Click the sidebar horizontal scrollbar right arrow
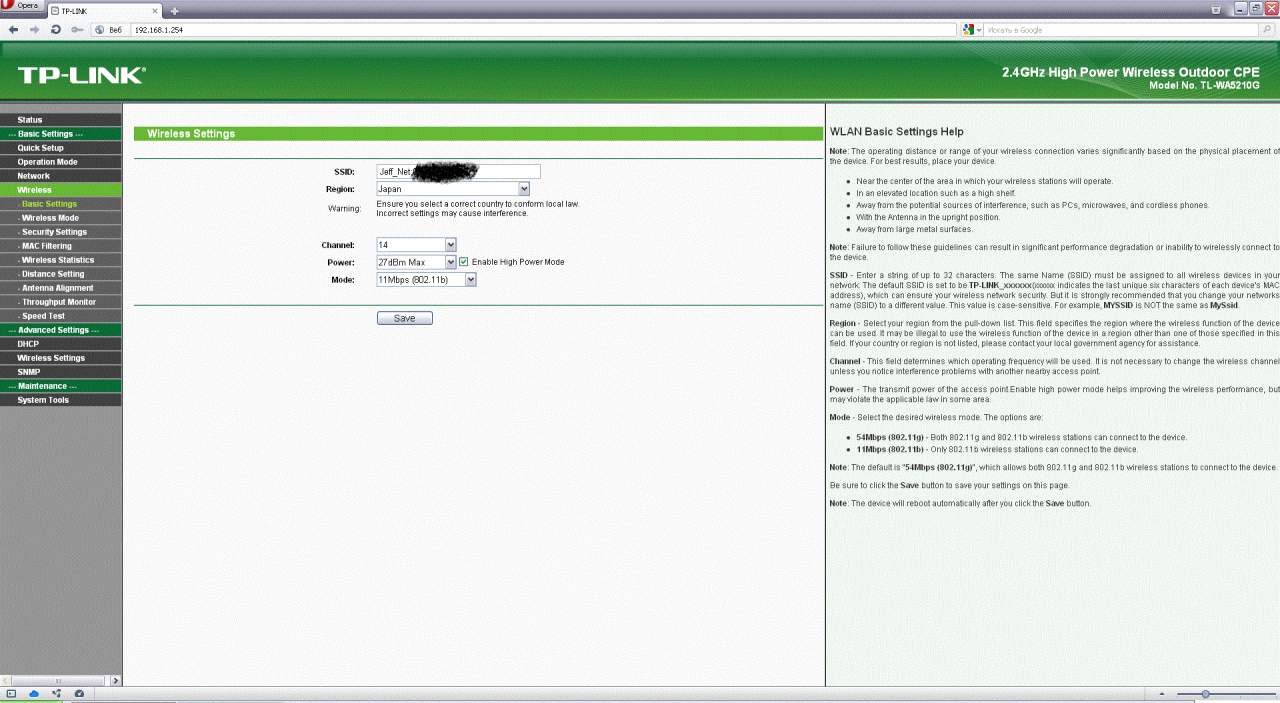The image size is (1280, 703). pos(116,680)
